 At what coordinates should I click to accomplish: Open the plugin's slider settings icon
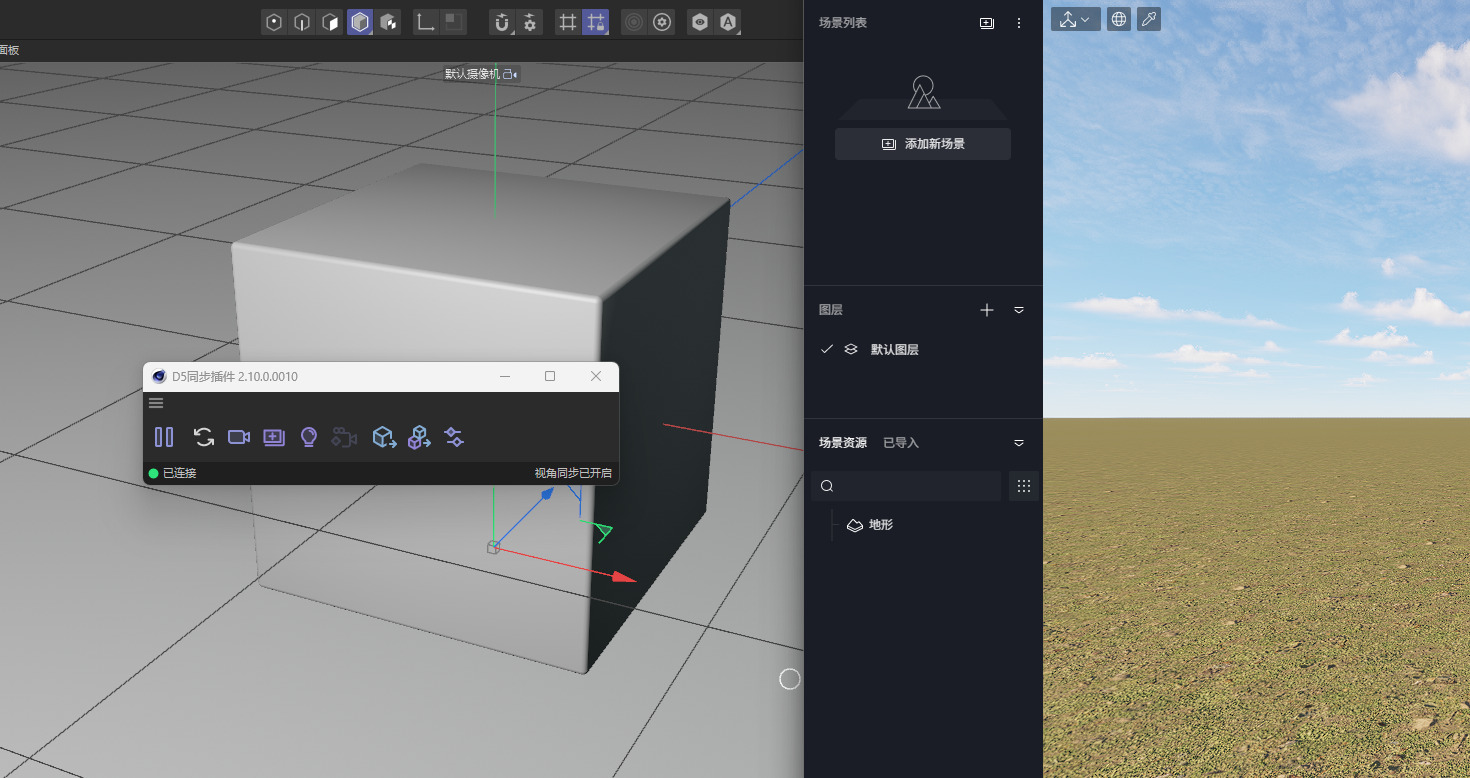coord(454,437)
